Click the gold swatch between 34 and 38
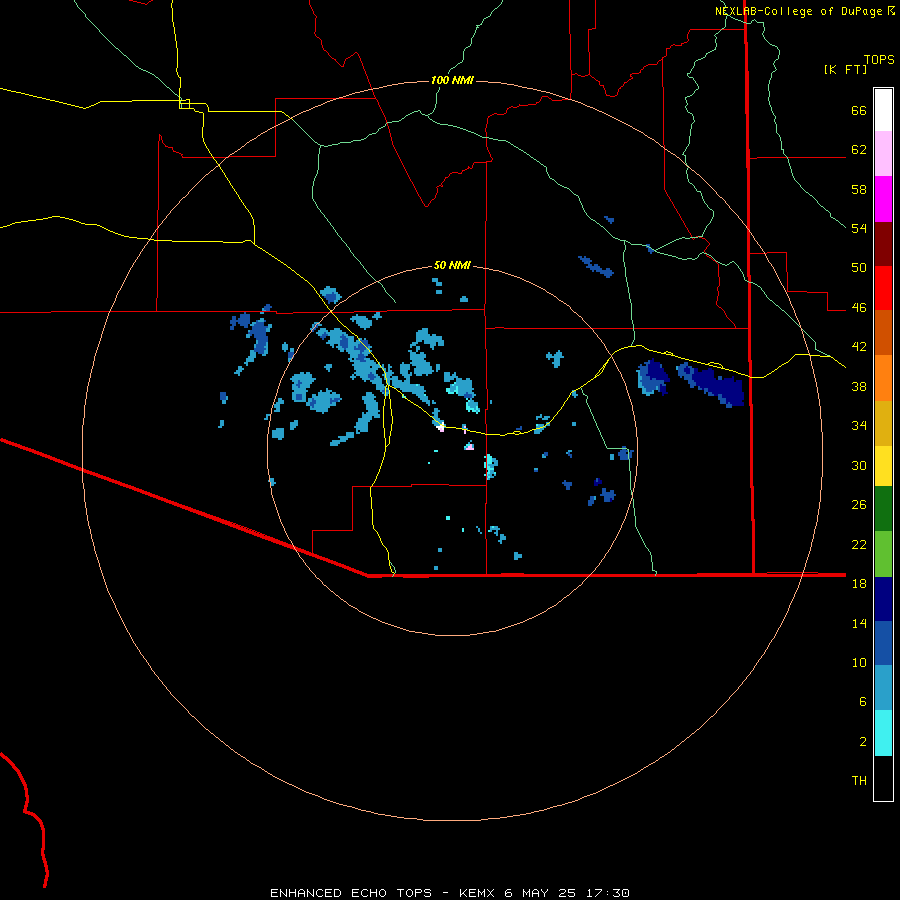The height and width of the screenshot is (900, 900). (x=883, y=423)
